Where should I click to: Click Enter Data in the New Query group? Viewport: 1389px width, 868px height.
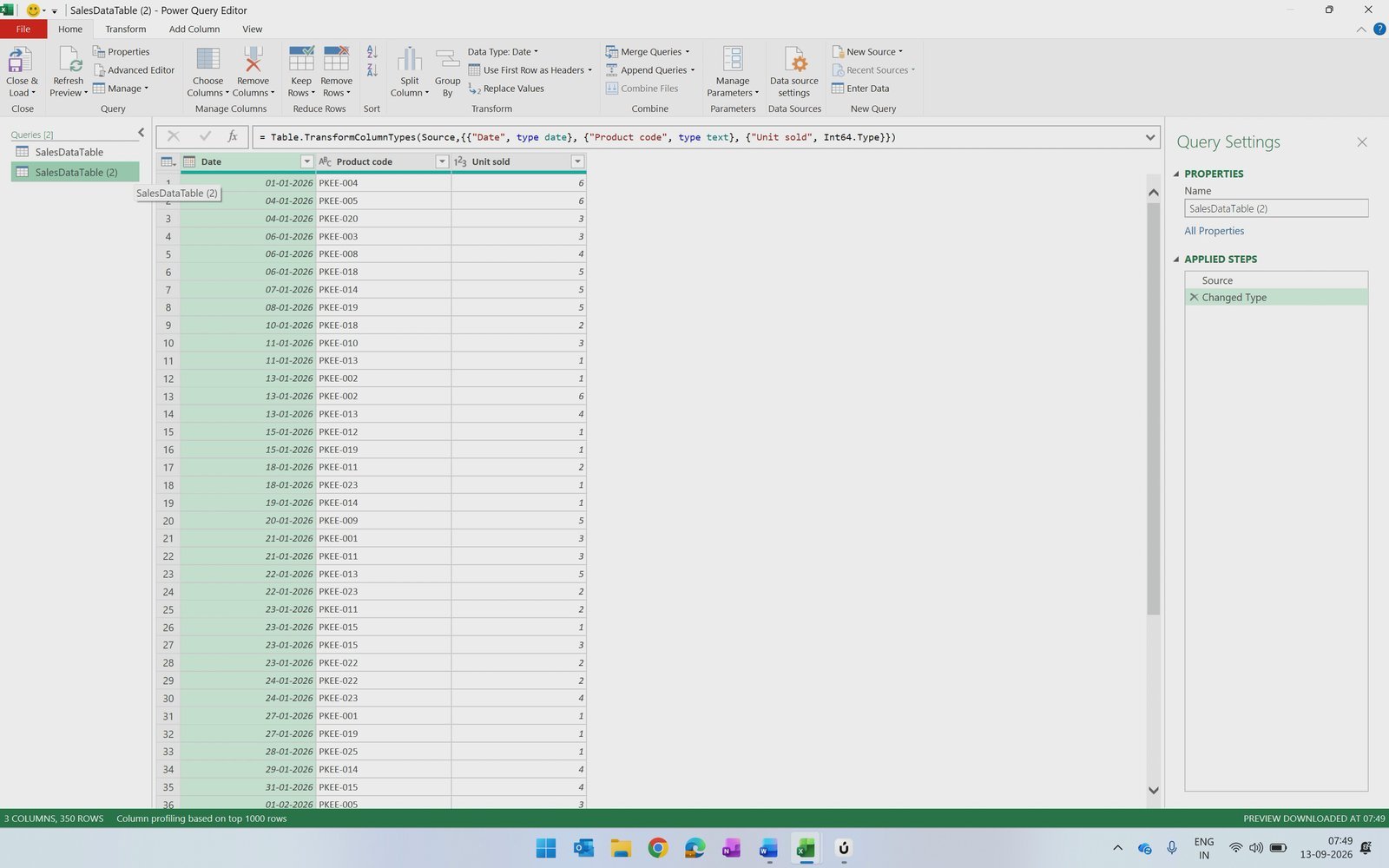click(860, 89)
